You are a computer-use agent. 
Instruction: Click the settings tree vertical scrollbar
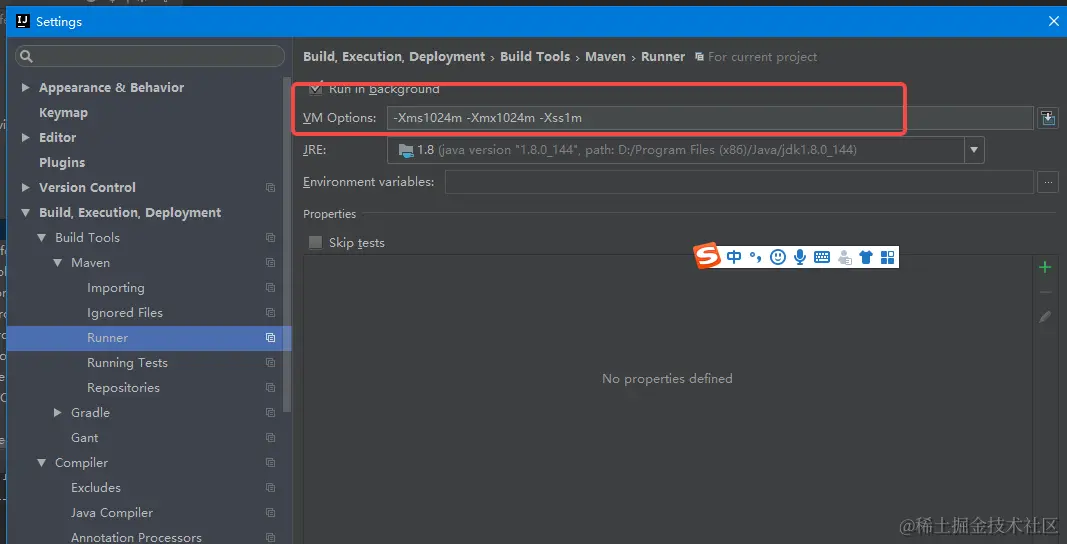288,245
